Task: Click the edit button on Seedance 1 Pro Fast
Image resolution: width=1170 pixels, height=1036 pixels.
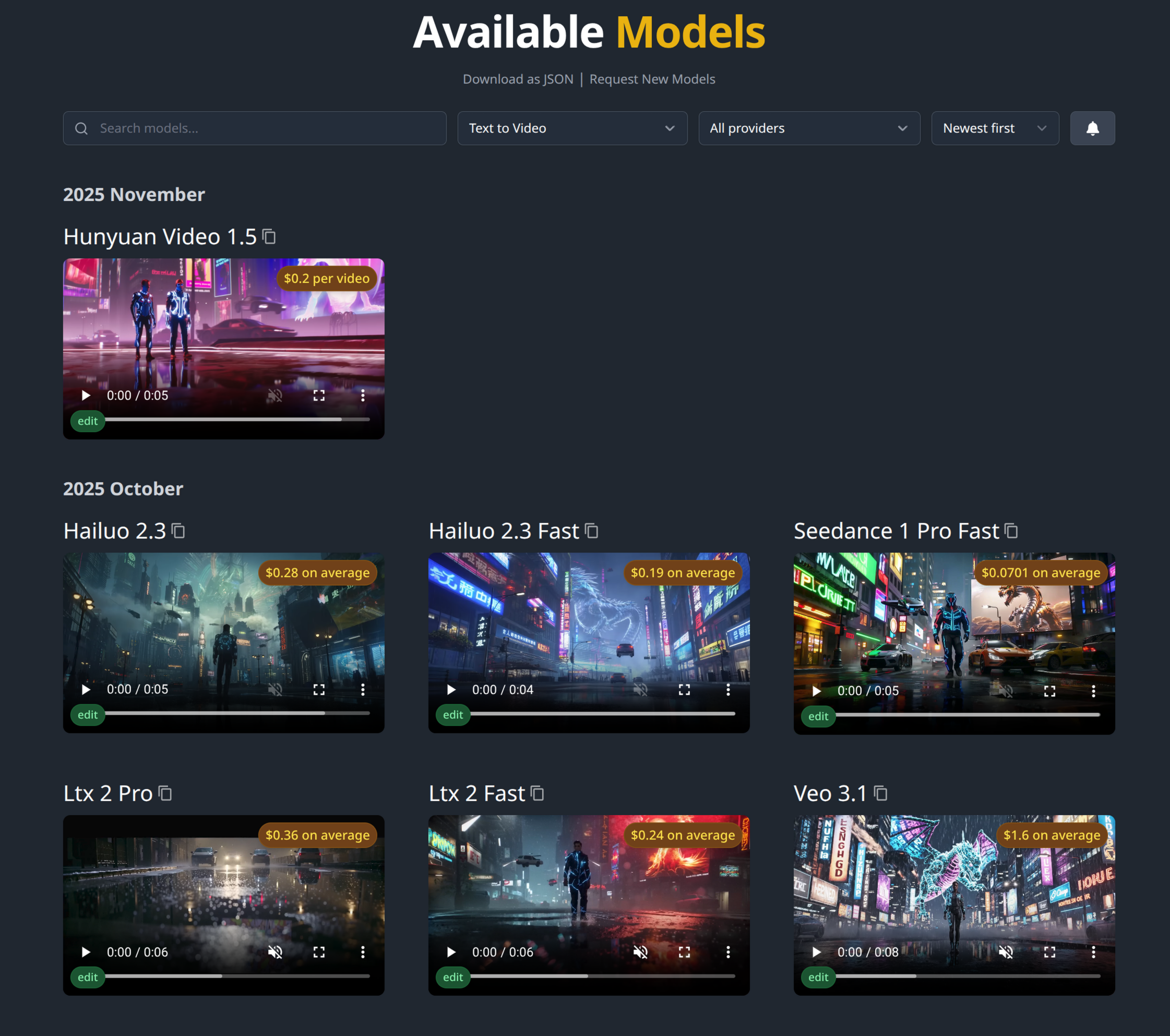Action: (x=818, y=716)
